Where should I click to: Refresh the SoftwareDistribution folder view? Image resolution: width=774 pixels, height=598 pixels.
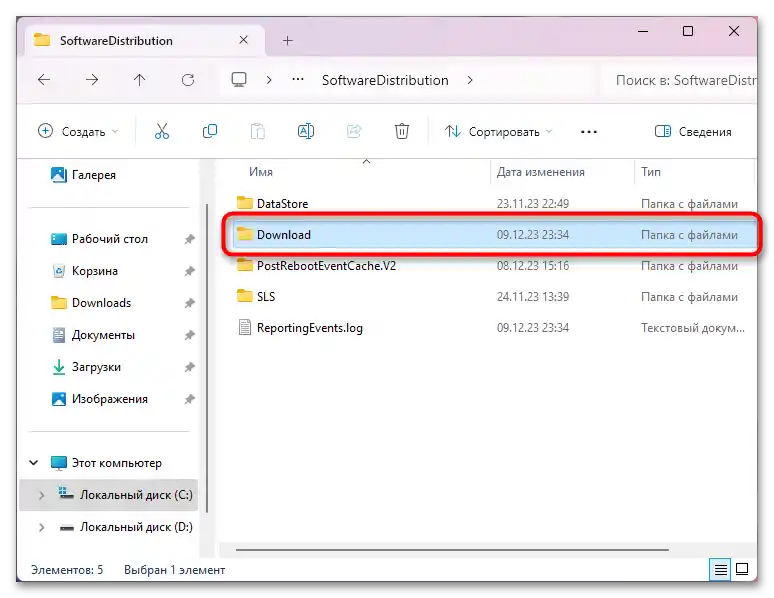188,80
